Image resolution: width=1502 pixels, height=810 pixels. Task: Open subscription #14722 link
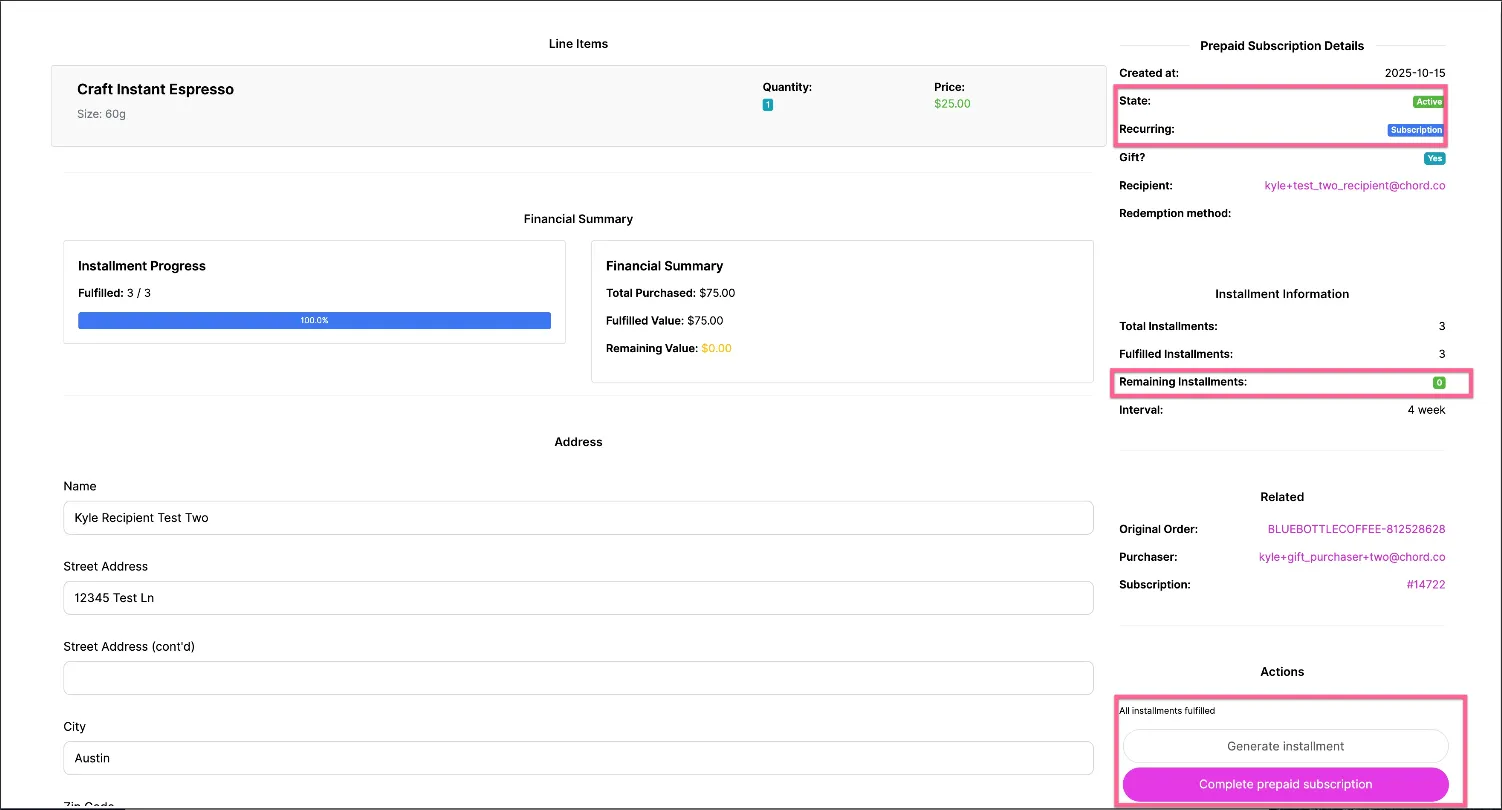[1426, 585]
